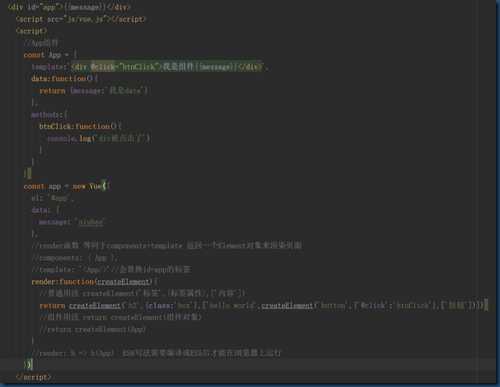Click the "return {message:" line

point(94,91)
